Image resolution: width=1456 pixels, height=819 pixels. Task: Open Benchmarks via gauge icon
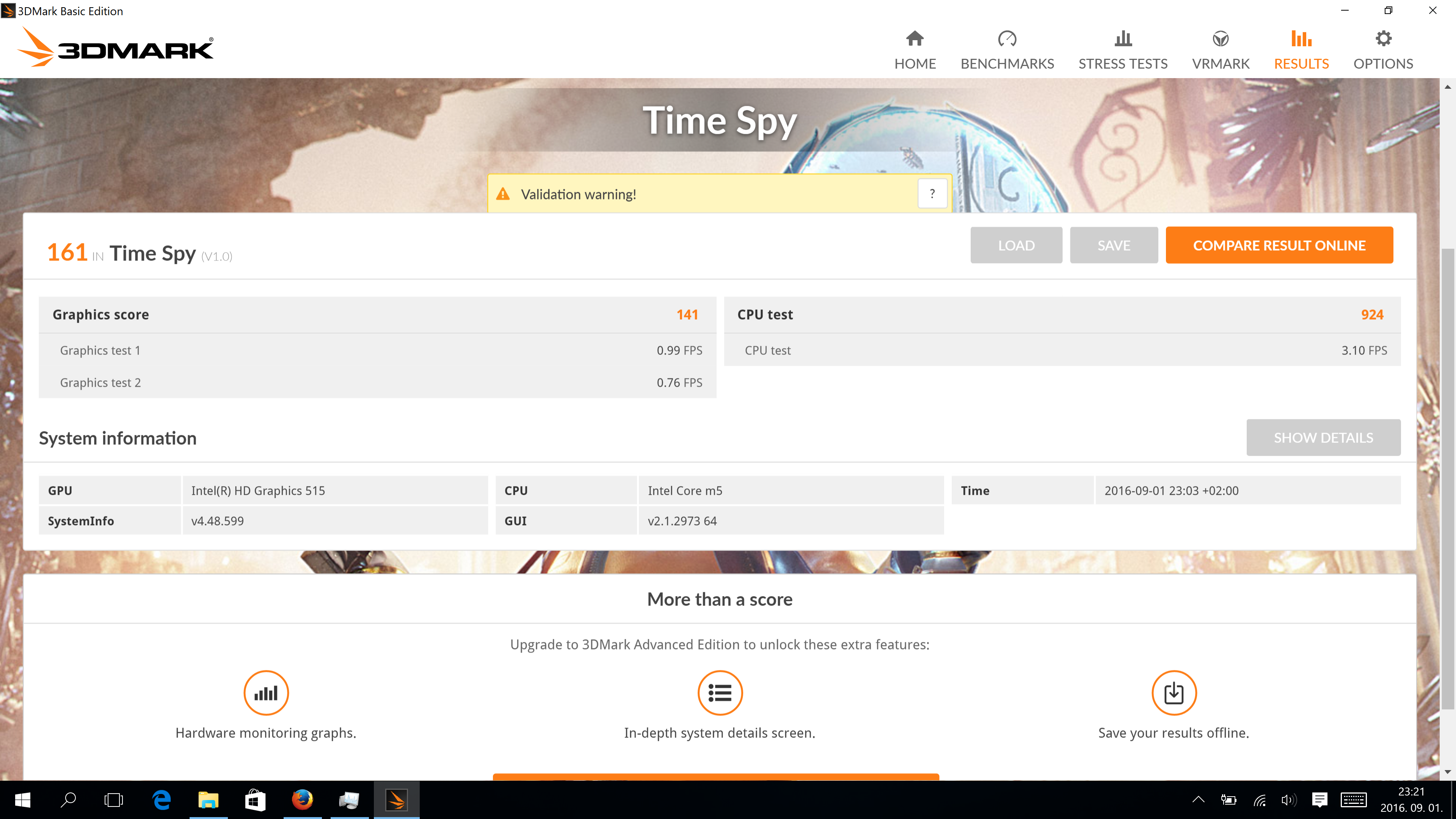[1007, 39]
